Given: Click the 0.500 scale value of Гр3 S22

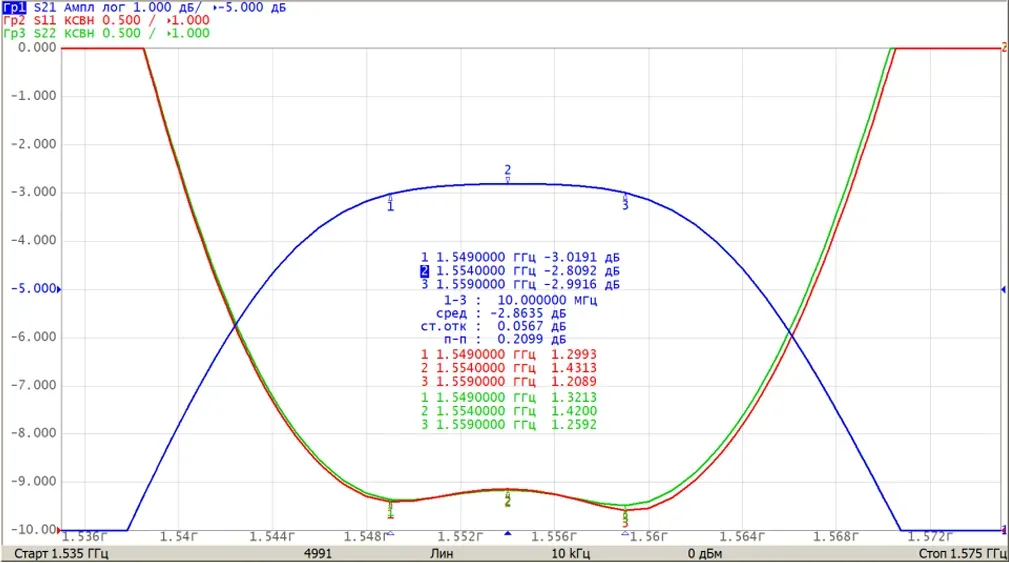Looking at the screenshot, I should pyautogui.click(x=121, y=33).
